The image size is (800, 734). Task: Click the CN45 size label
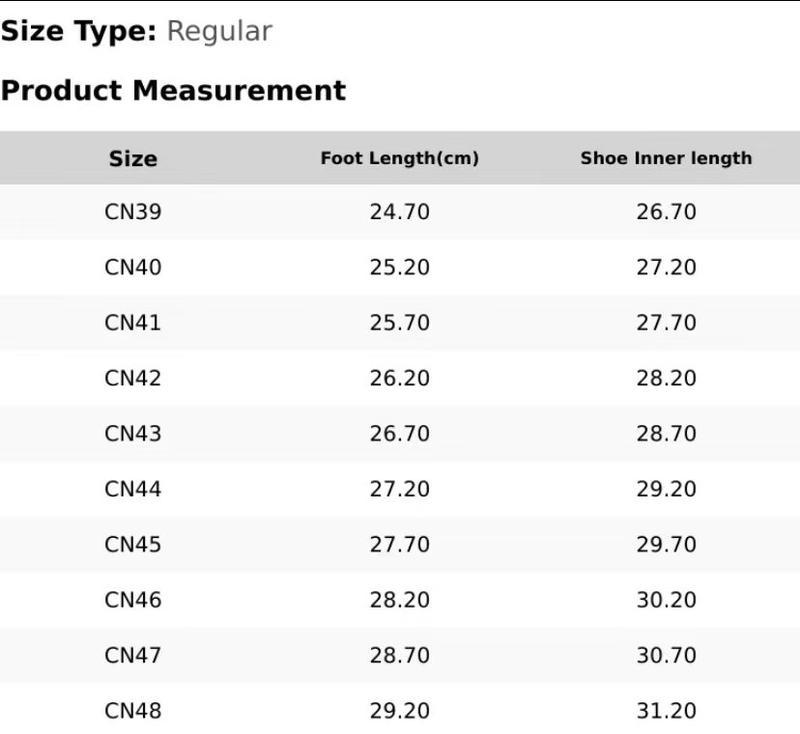133,545
